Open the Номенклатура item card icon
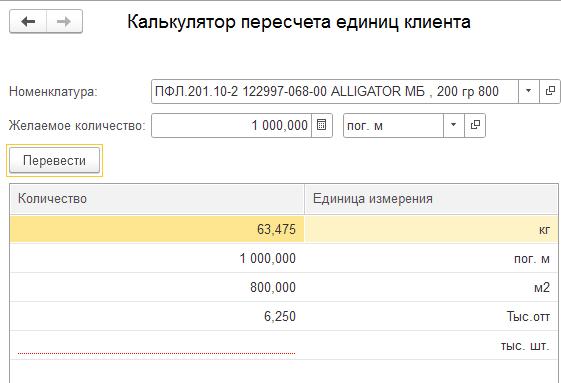Screen dimensions: 561x383 tap(550, 91)
